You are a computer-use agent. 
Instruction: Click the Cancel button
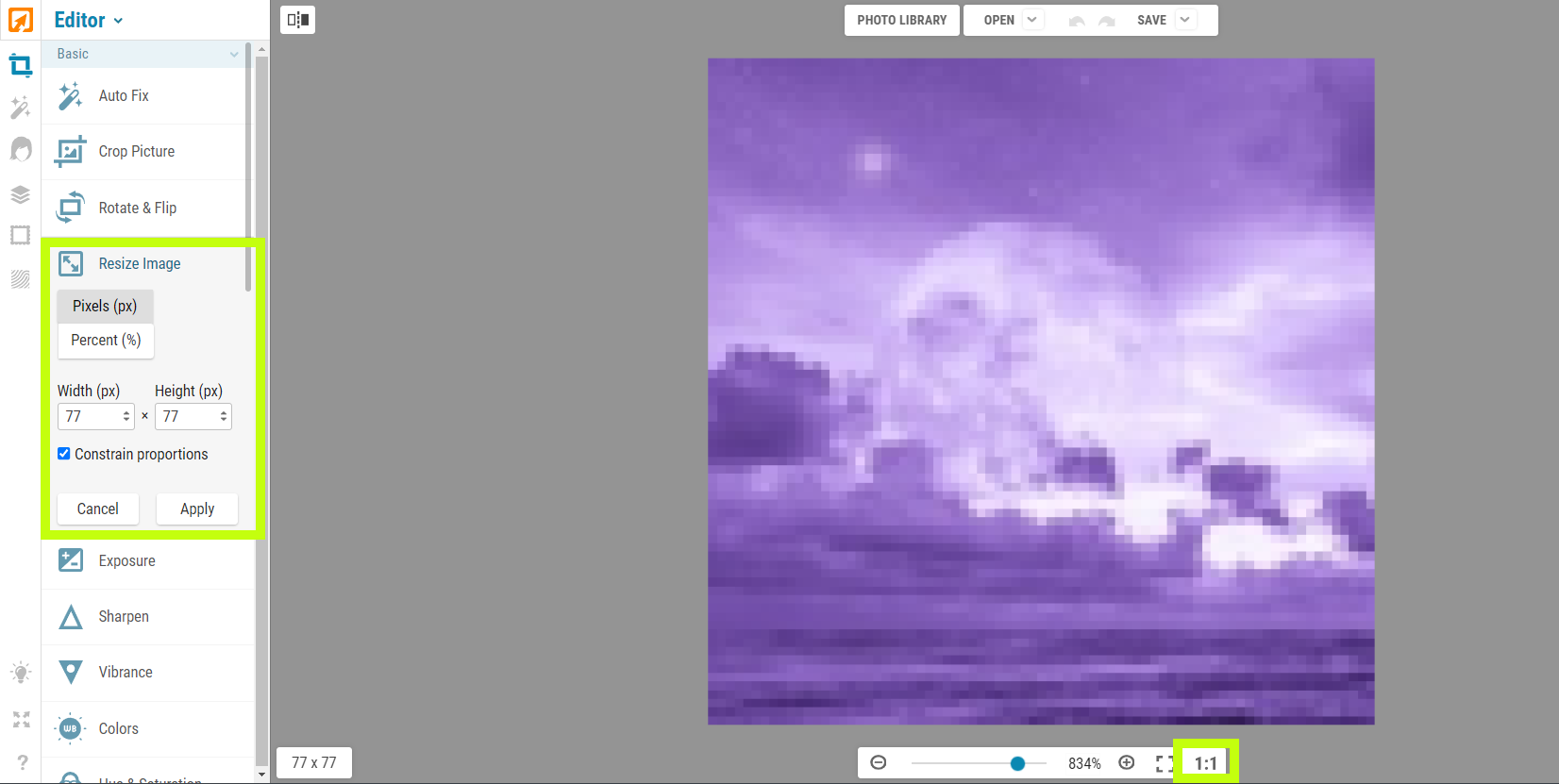coord(98,509)
